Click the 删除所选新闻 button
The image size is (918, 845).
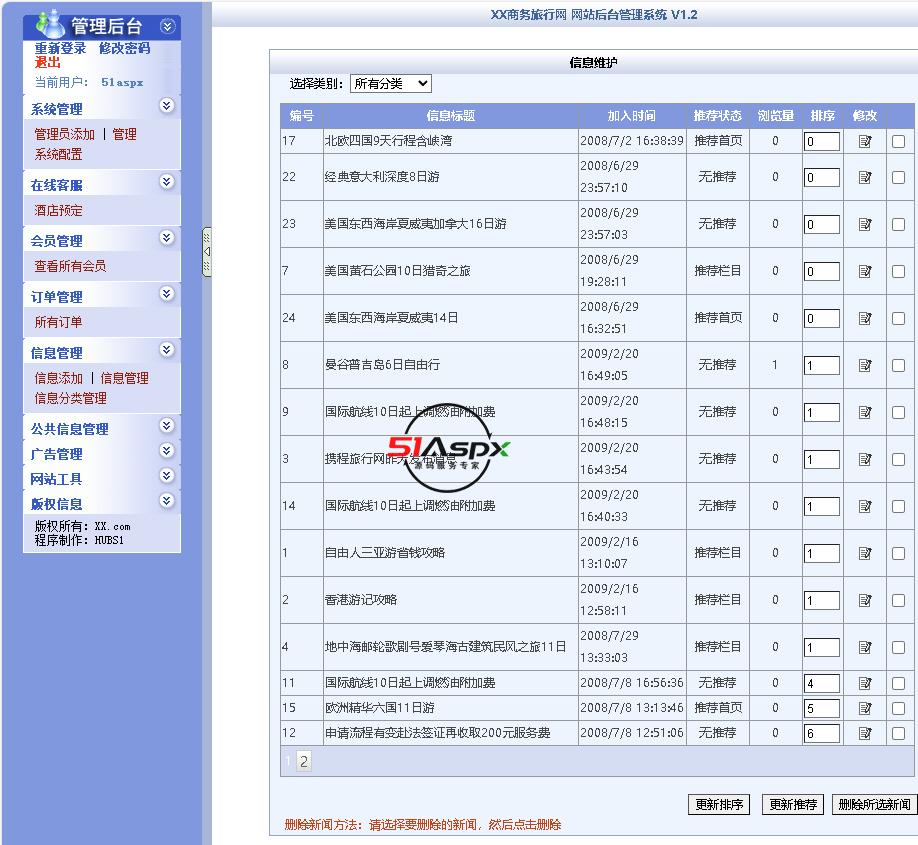[874, 804]
